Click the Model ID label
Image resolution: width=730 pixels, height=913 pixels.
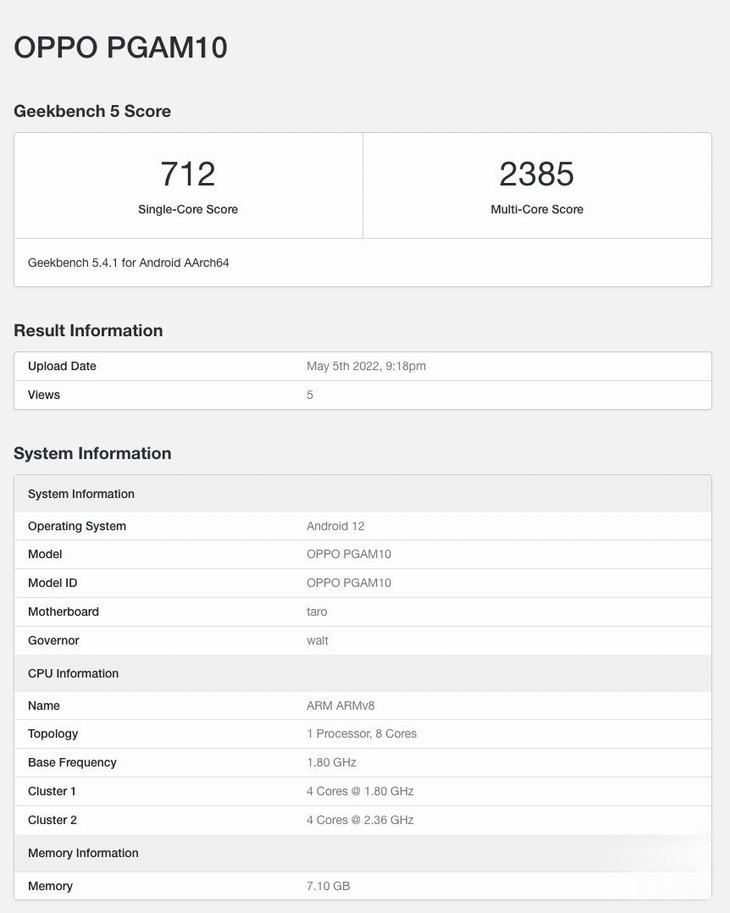(x=52, y=583)
